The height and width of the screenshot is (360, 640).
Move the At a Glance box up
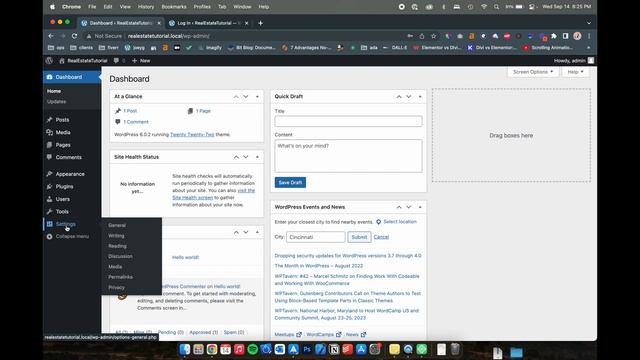click(x=236, y=97)
